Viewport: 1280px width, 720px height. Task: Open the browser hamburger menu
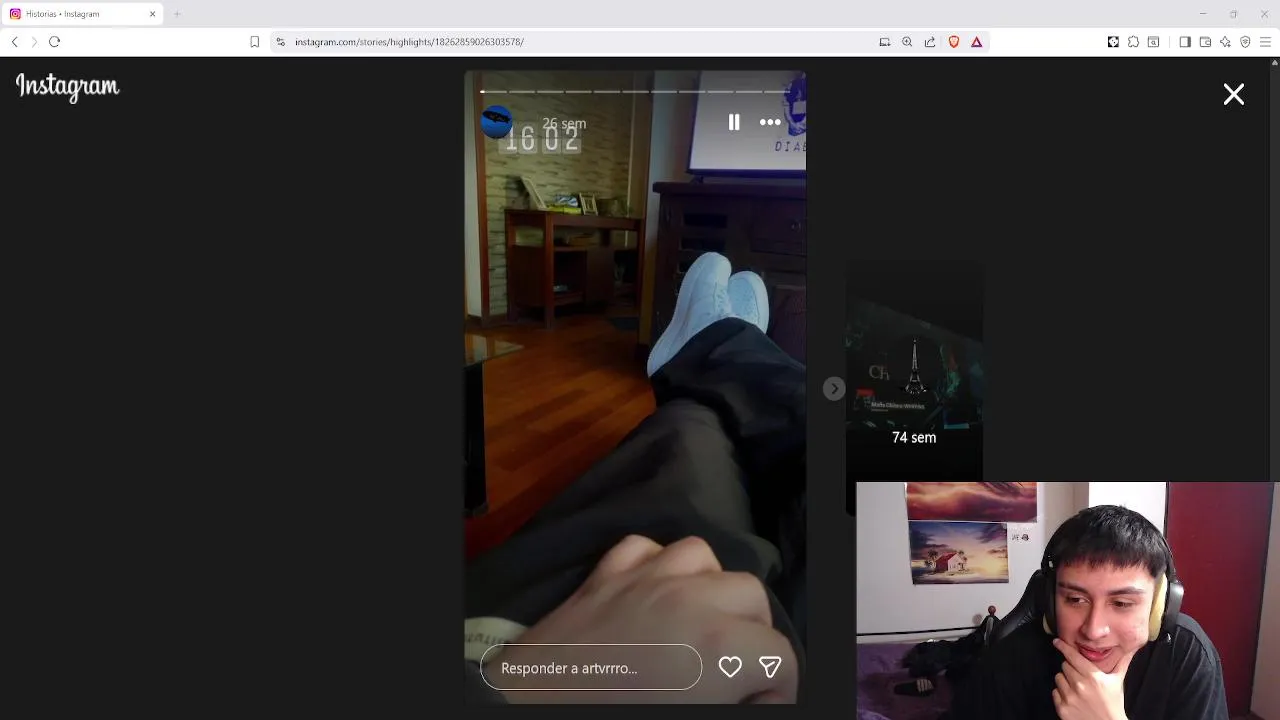click(x=1265, y=42)
